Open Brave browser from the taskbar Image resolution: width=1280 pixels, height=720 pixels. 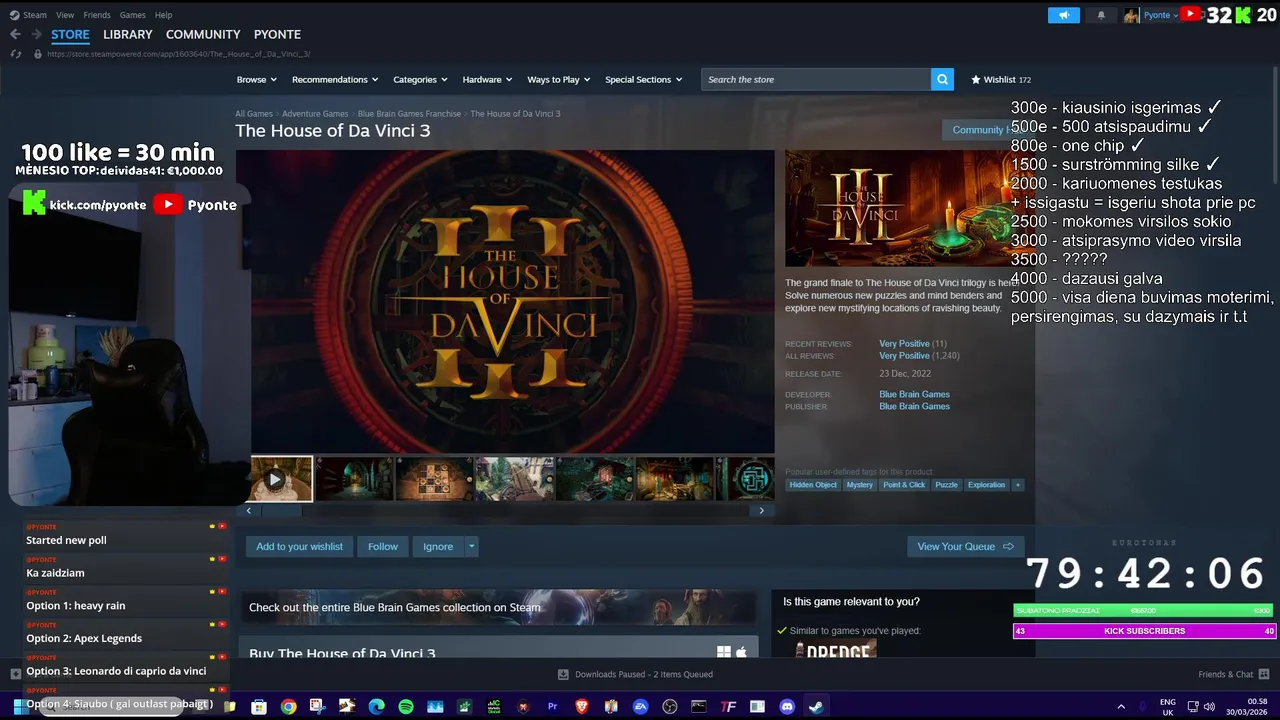point(582,707)
